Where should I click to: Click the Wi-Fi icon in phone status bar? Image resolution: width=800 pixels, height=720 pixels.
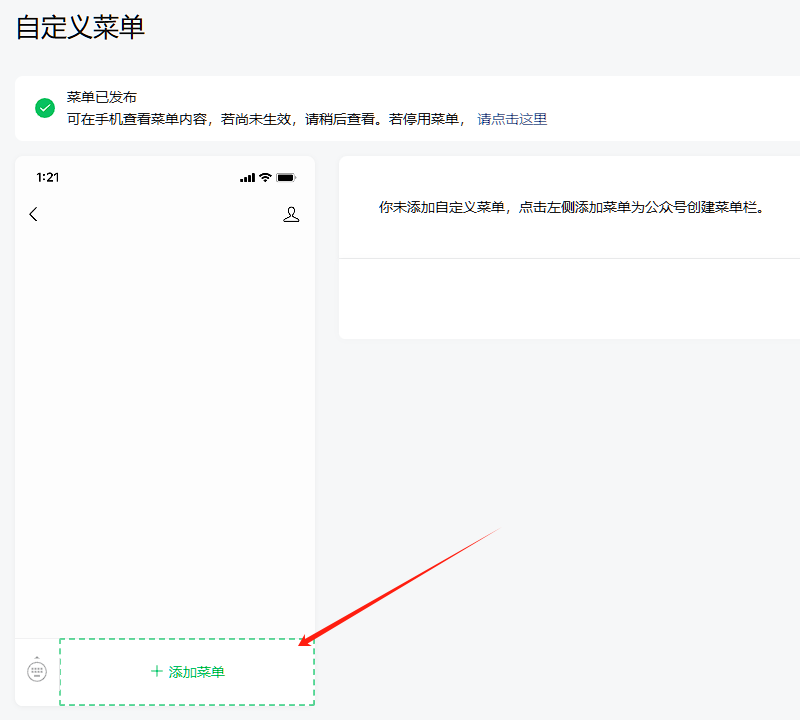(x=265, y=178)
